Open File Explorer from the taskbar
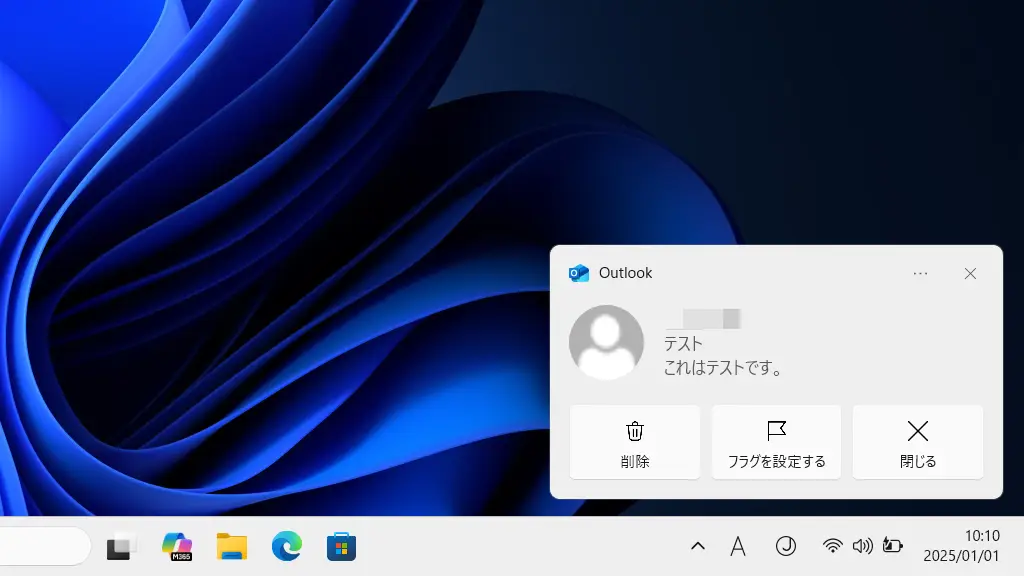The image size is (1024, 576). (232, 546)
